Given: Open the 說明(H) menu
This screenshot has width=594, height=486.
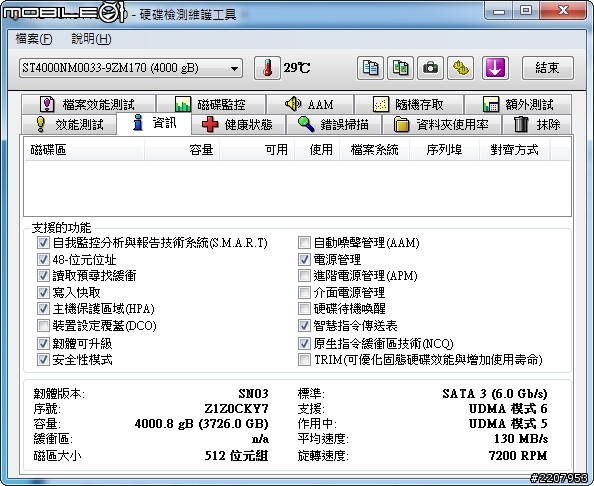Looking at the screenshot, I should [91, 39].
